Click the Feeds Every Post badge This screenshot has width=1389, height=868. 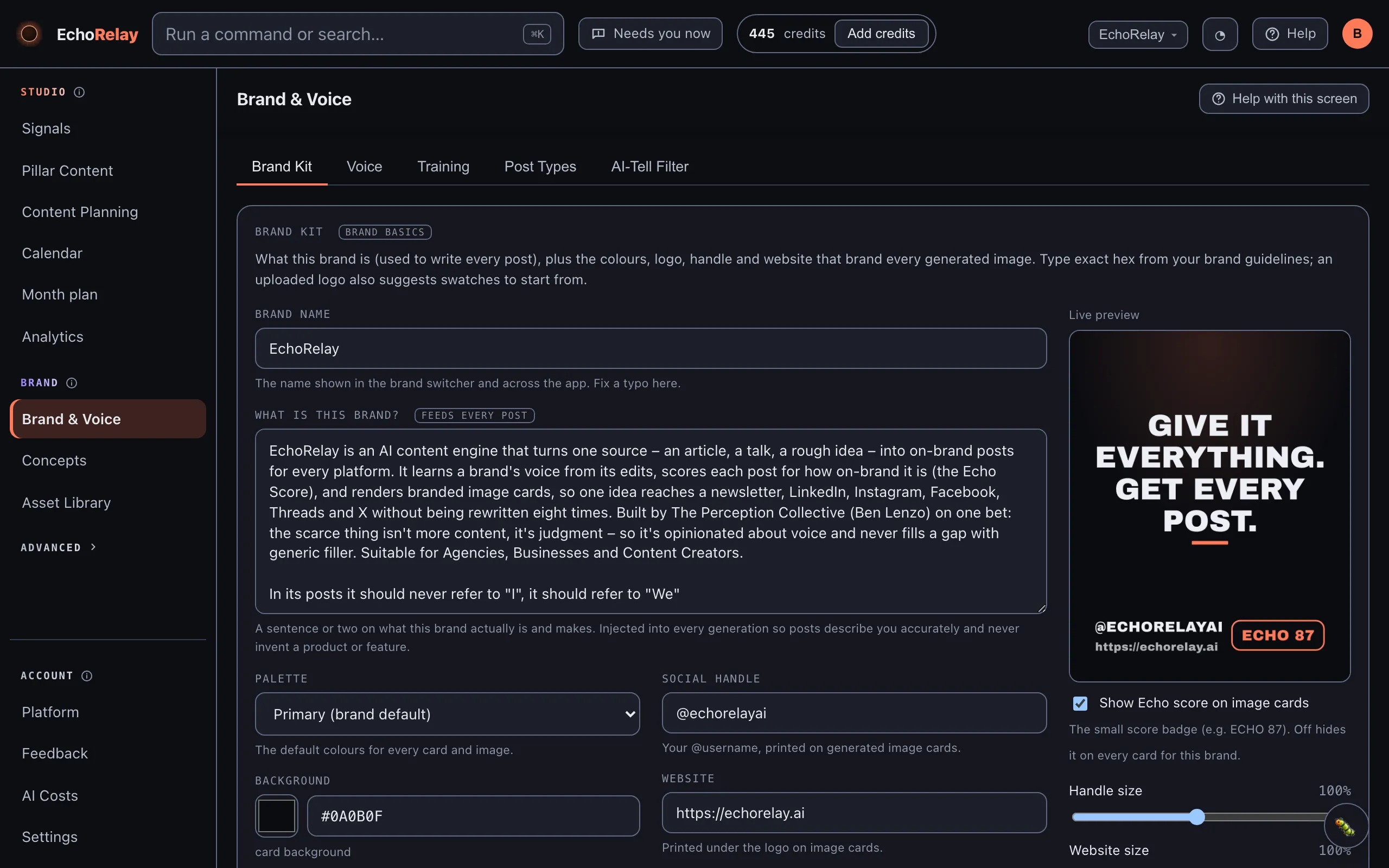pos(474,415)
